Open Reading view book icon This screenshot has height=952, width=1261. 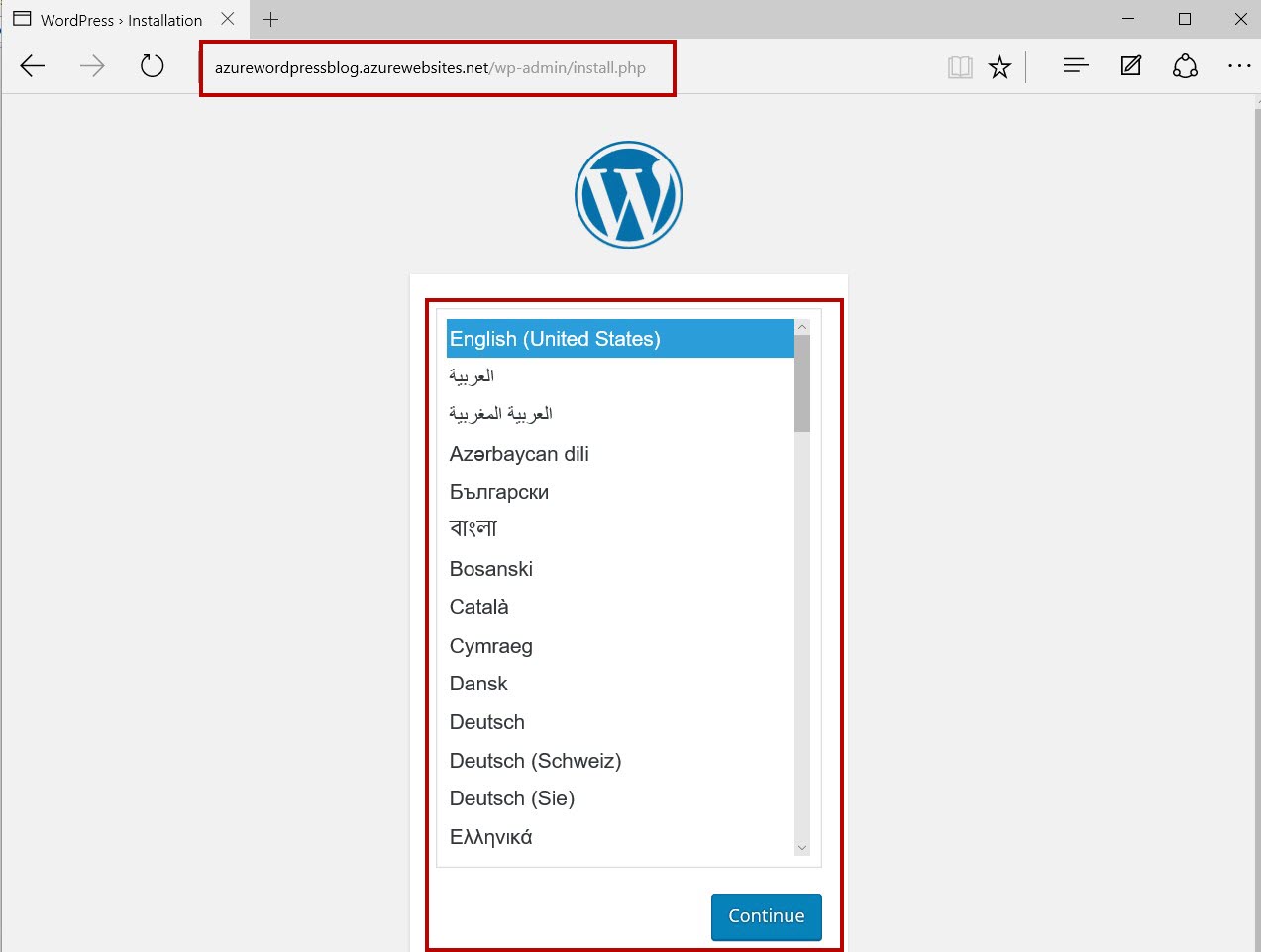960,67
